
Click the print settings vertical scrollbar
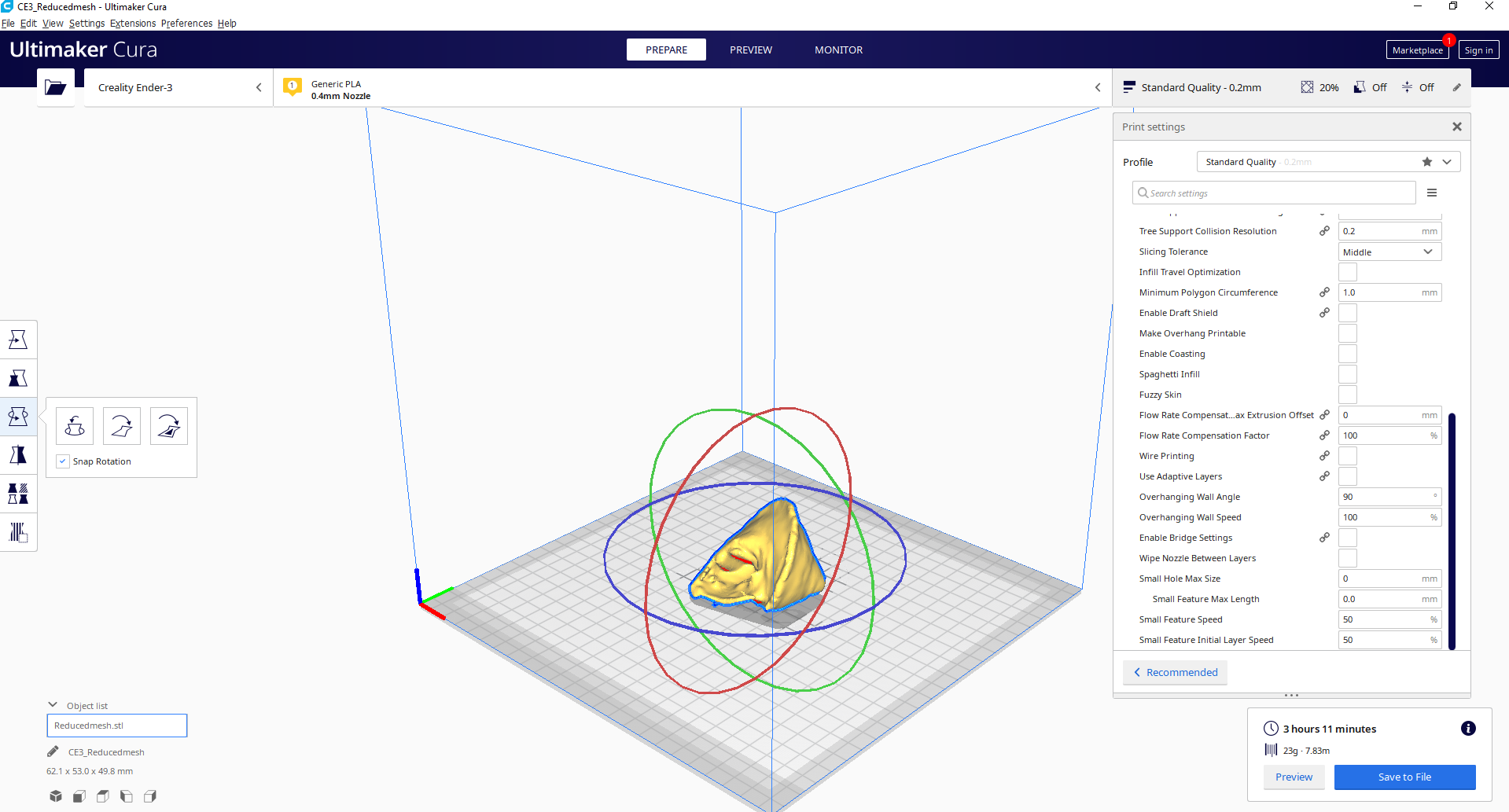[1452, 531]
